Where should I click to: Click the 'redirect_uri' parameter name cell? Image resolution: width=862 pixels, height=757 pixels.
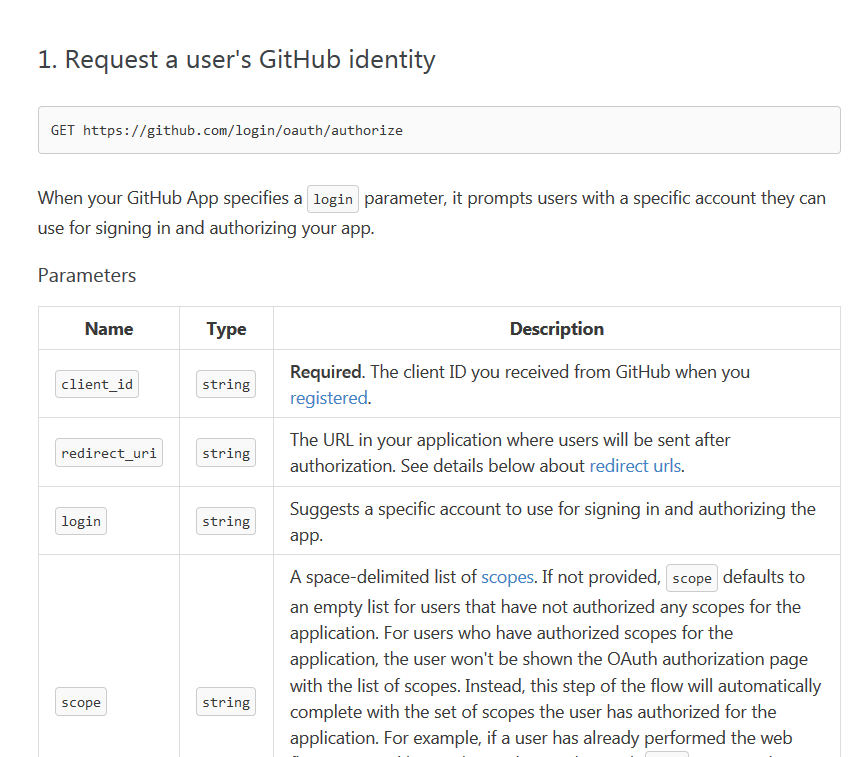point(109,453)
